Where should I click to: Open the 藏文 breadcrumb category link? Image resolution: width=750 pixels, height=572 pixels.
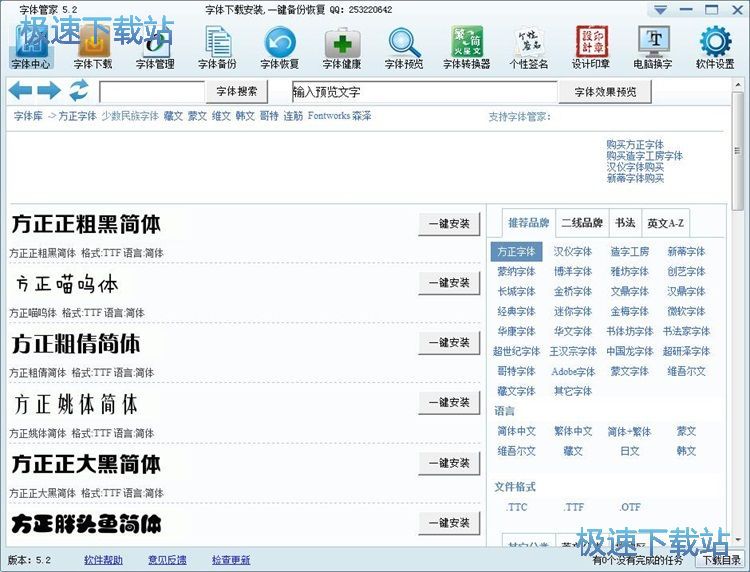click(173, 116)
